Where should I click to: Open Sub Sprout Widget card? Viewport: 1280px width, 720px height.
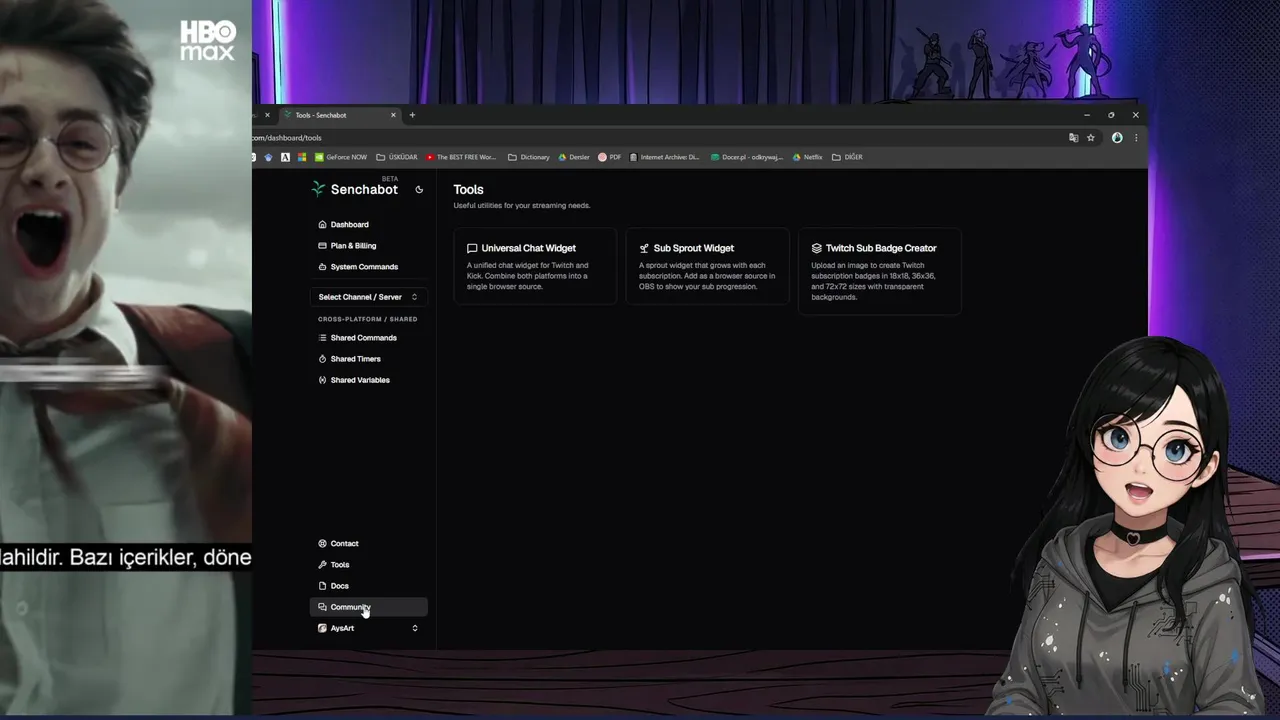coord(708,266)
